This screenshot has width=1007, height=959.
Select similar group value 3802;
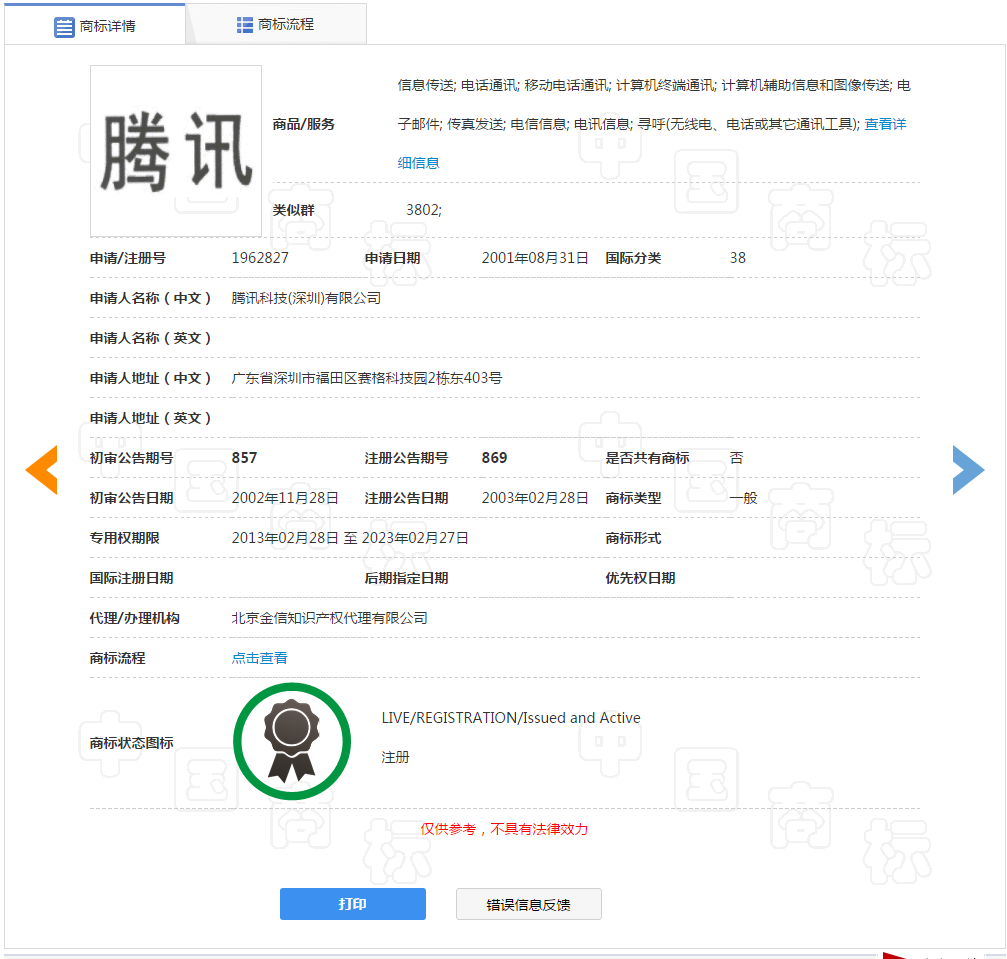click(x=424, y=210)
